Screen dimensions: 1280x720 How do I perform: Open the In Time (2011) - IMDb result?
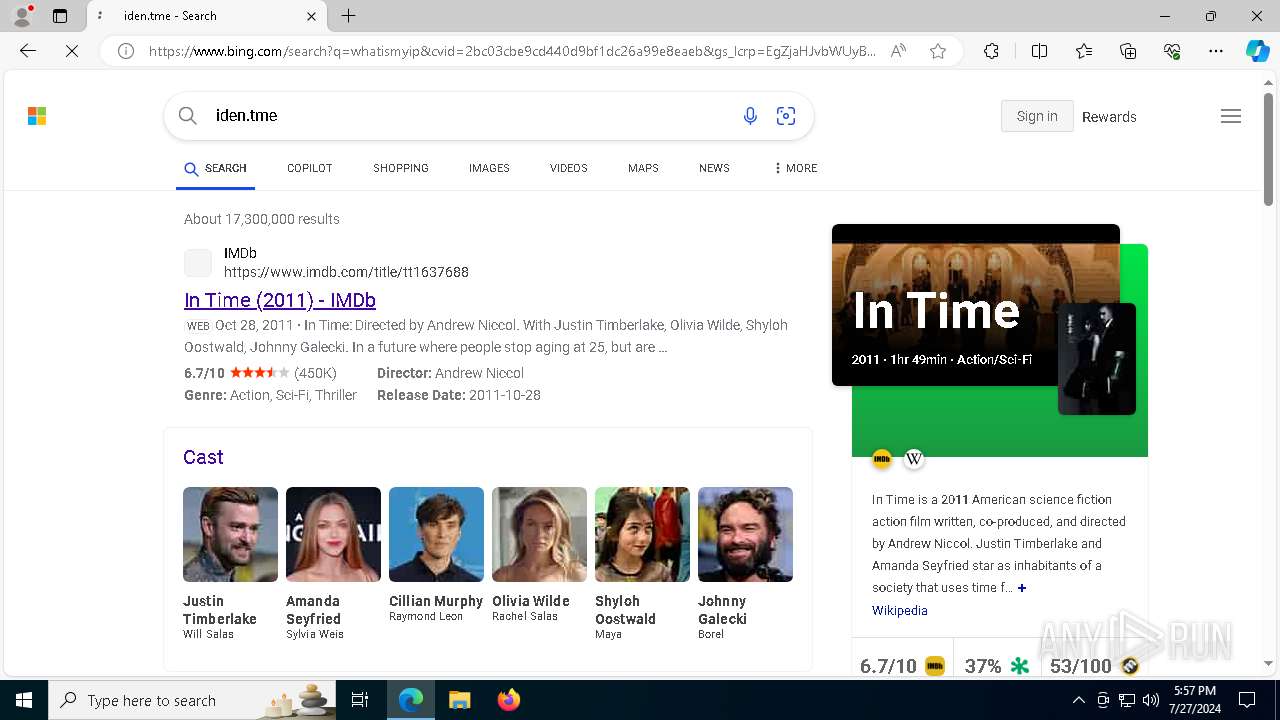point(280,300)
